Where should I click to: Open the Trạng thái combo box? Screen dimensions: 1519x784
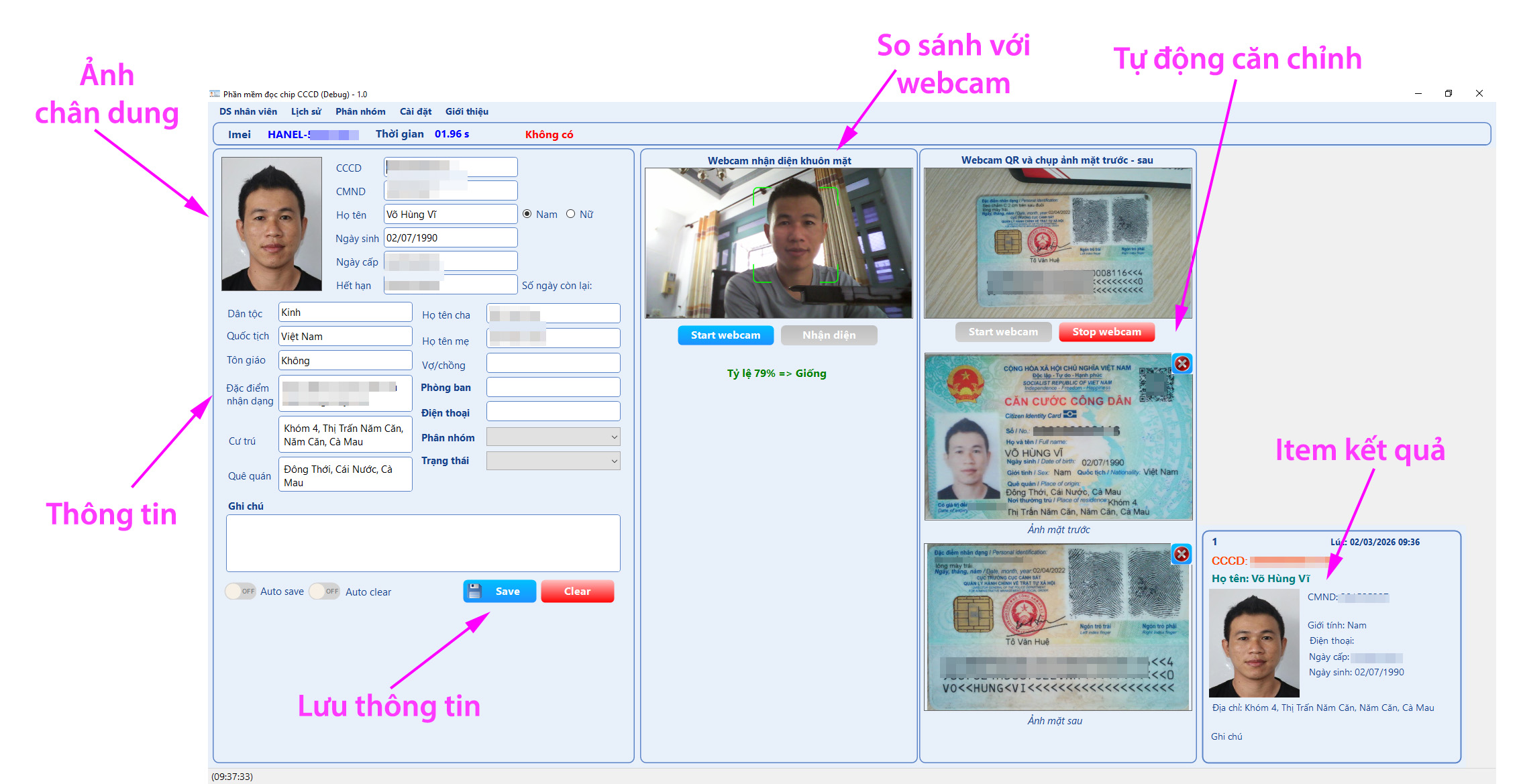pyautogui.click(x=613, y=461)
